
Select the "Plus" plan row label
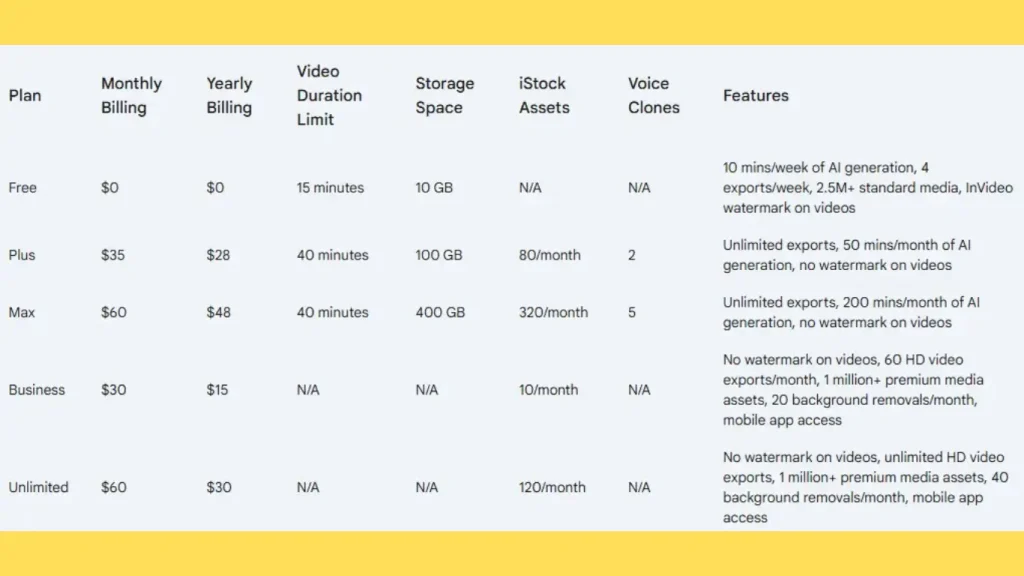22,255
